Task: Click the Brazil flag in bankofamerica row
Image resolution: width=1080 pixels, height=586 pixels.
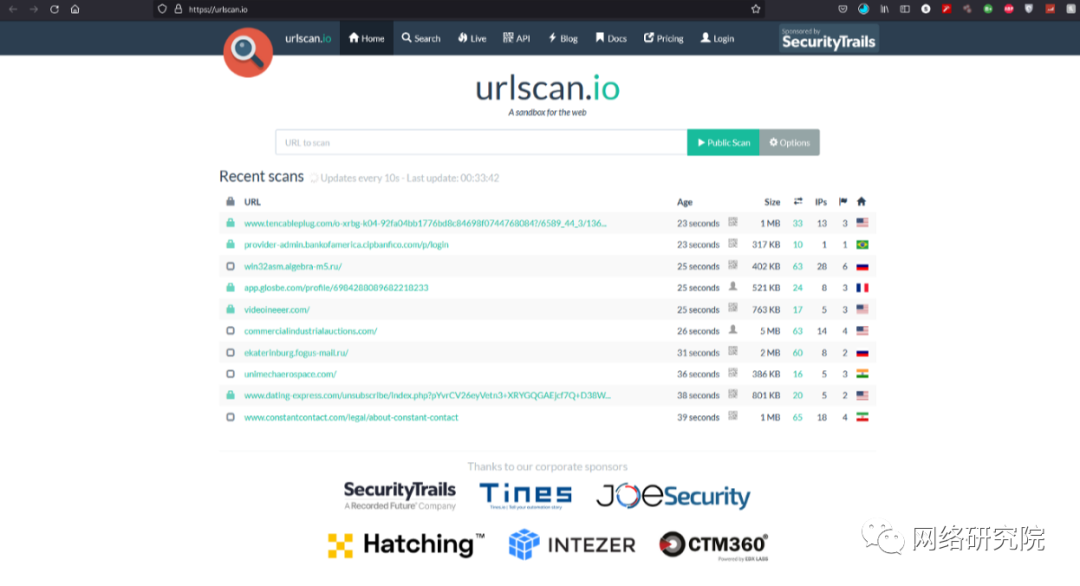Action: click(x=862, y=244)
